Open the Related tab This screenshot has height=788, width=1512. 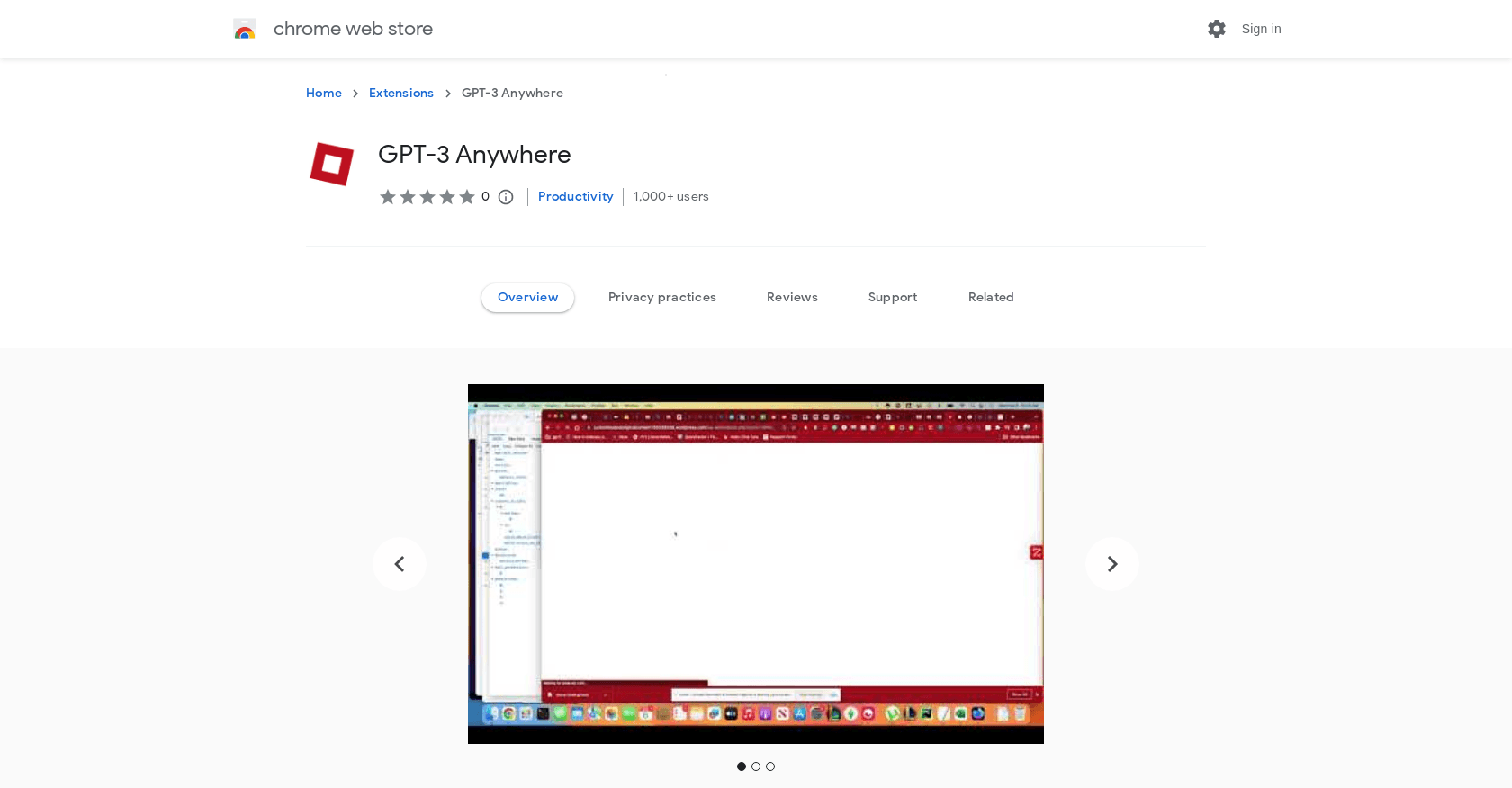tap(991, 298)
